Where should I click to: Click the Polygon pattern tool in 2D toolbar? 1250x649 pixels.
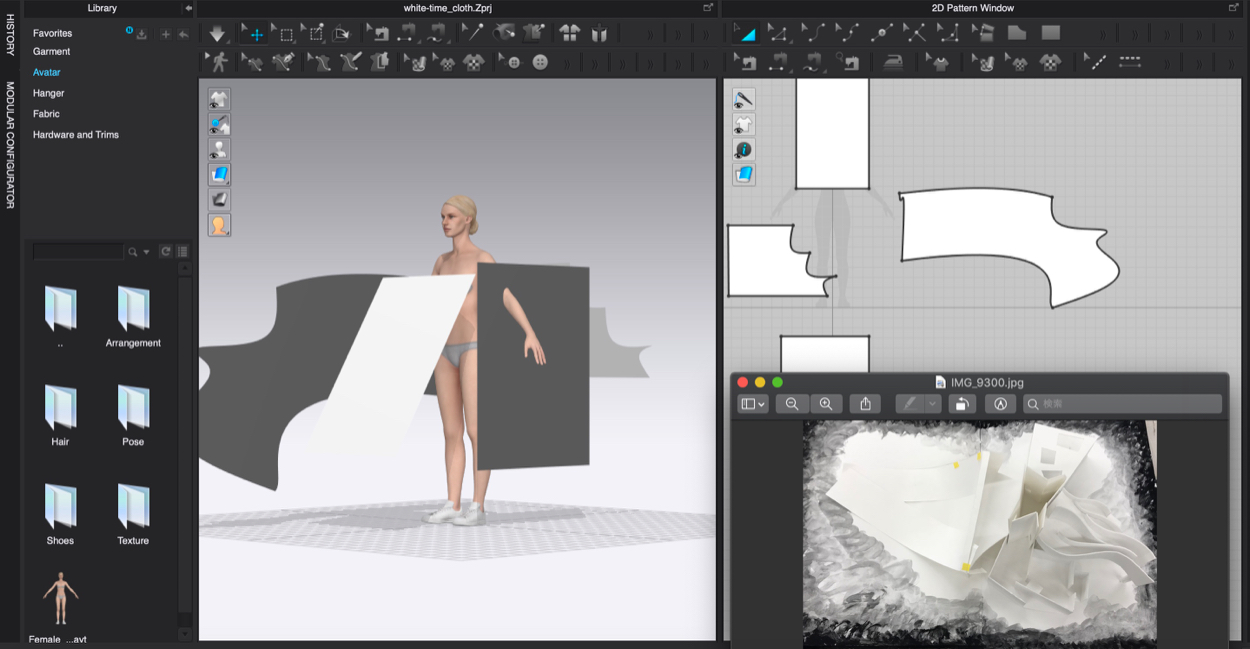click(1016, 33)
